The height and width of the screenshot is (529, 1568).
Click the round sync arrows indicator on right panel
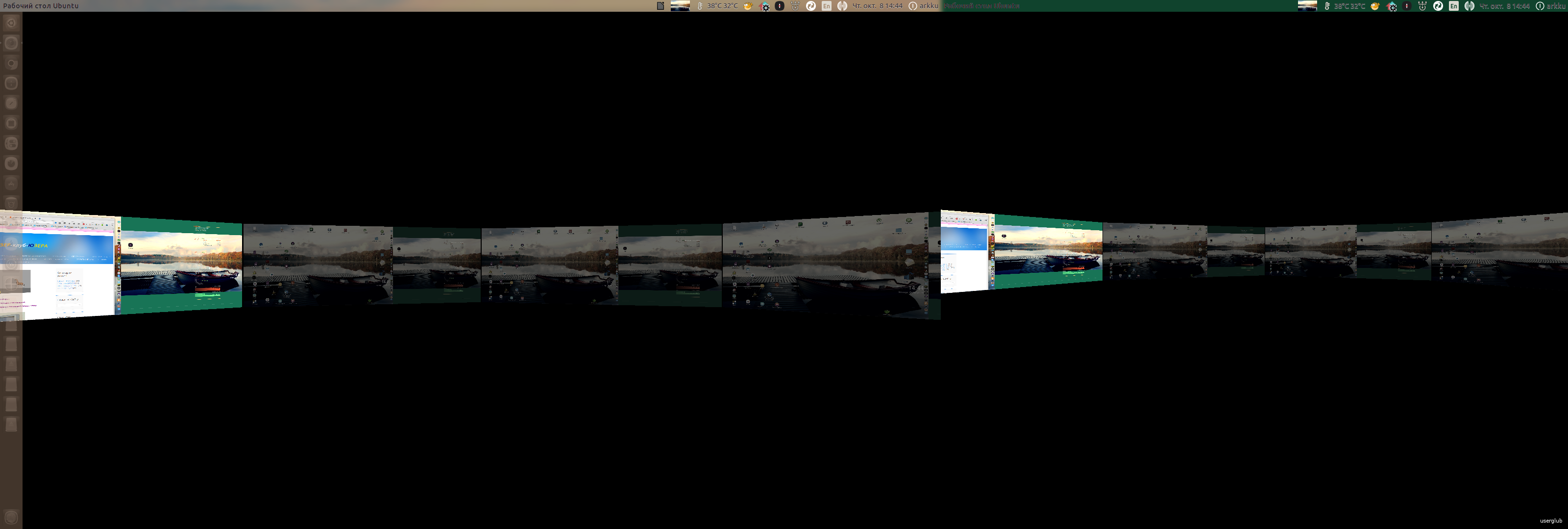(1438, 6)
